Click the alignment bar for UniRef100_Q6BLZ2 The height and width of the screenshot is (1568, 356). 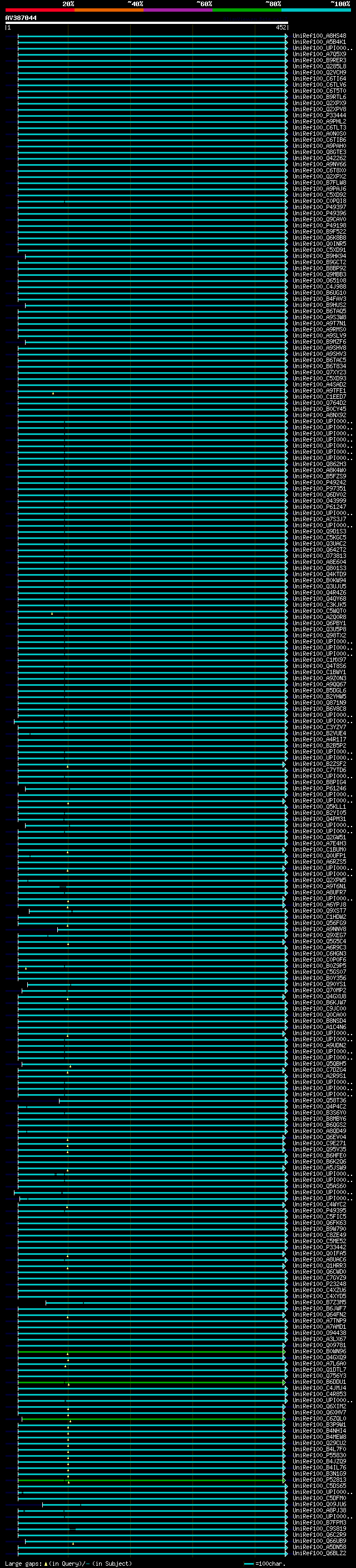point(153,1554)
